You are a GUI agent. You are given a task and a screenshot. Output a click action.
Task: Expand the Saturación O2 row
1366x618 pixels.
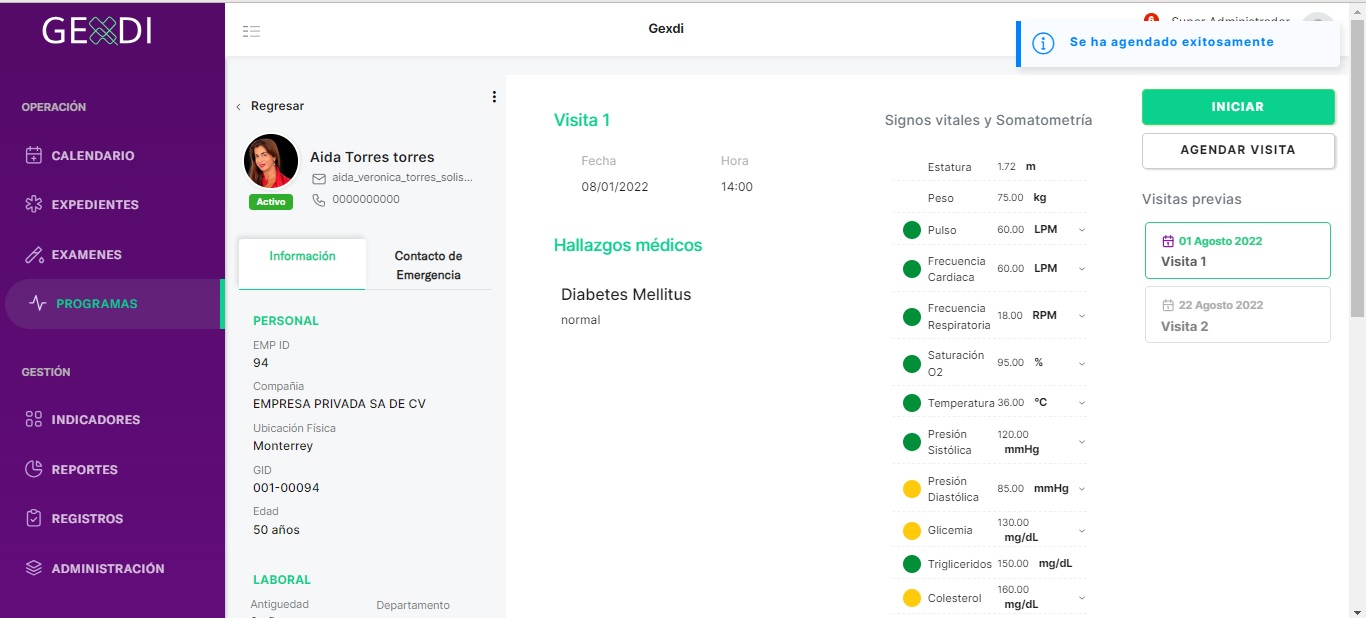(x=1081, y=363)
